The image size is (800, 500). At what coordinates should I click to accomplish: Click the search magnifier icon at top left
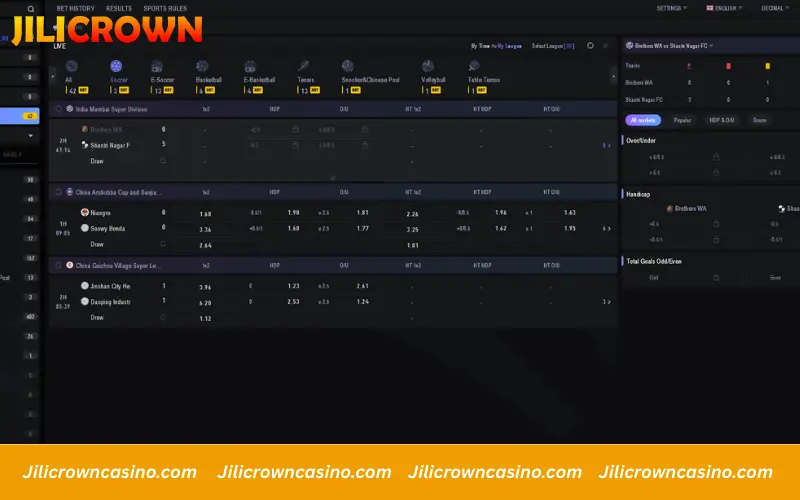click(x=30, y=8)
